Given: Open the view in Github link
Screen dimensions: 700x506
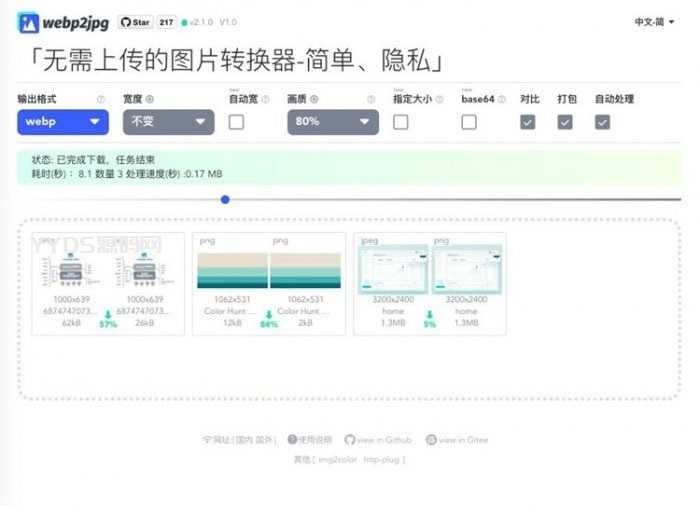Looking at the screenshot, I should pyautogui.click(x=378, y=440).
